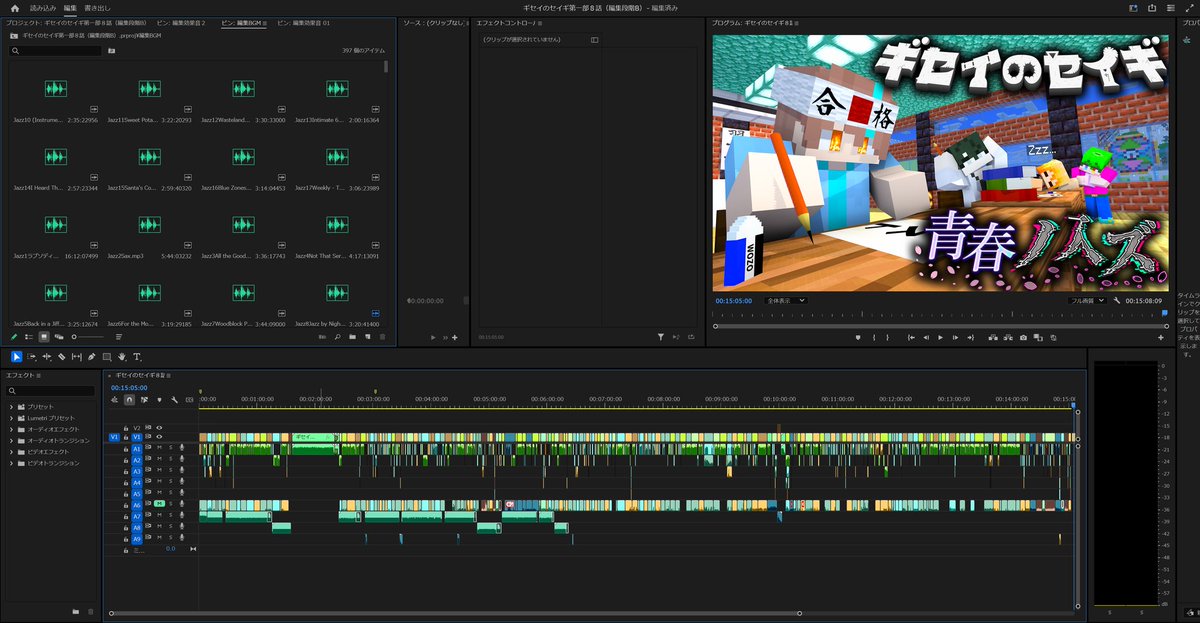Go to Out point in Program monitor

970,338
